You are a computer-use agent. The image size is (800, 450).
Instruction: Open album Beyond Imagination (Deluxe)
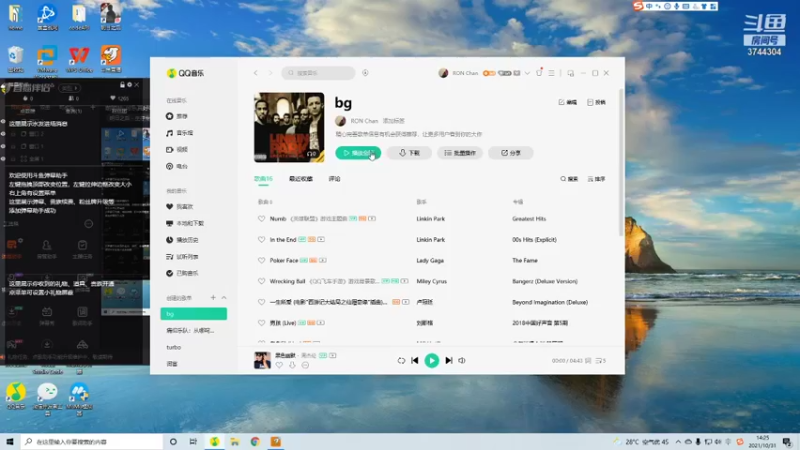pyautogui.click(x=550, y=302)
